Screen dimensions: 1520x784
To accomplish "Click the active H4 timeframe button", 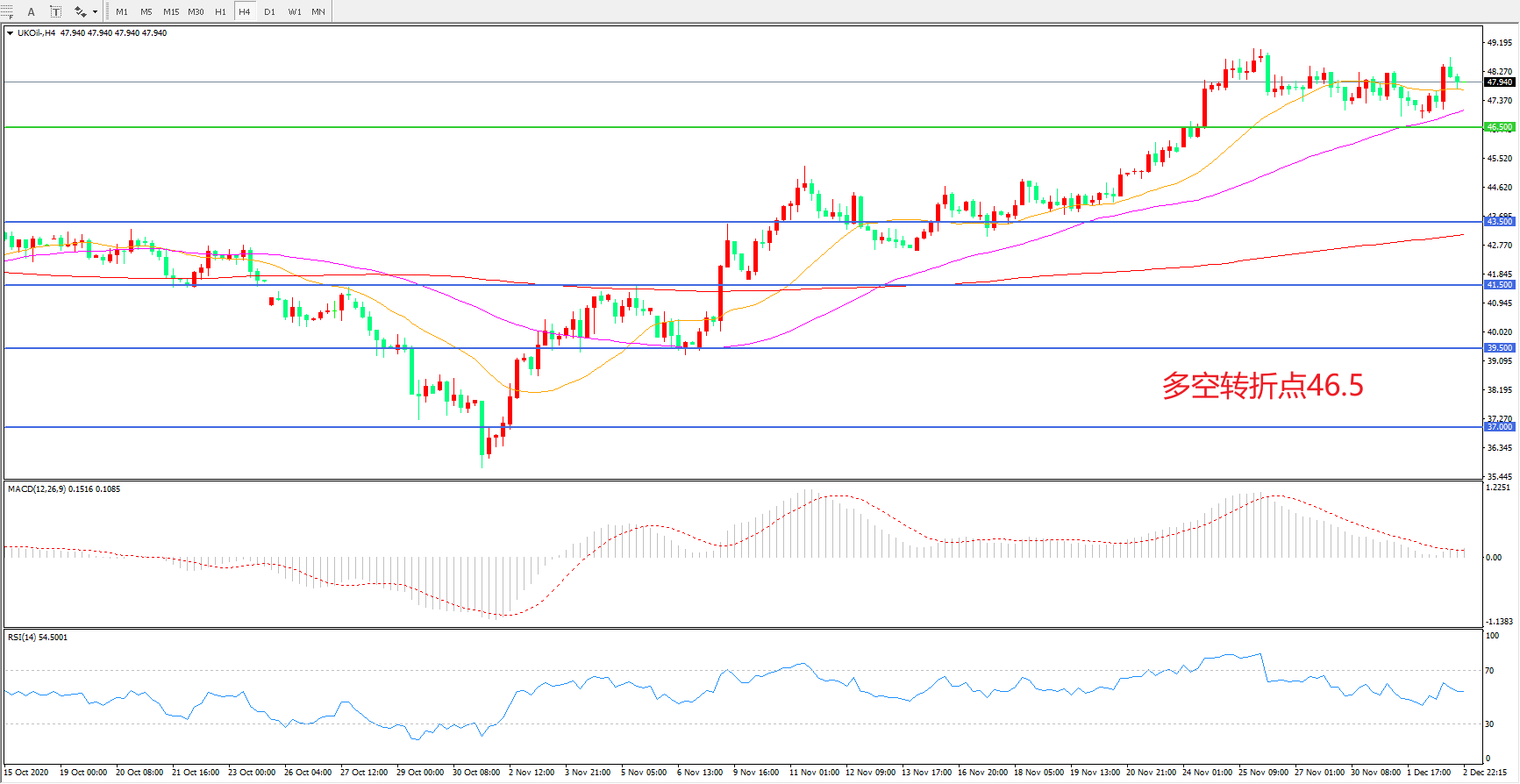I will 245,11.
